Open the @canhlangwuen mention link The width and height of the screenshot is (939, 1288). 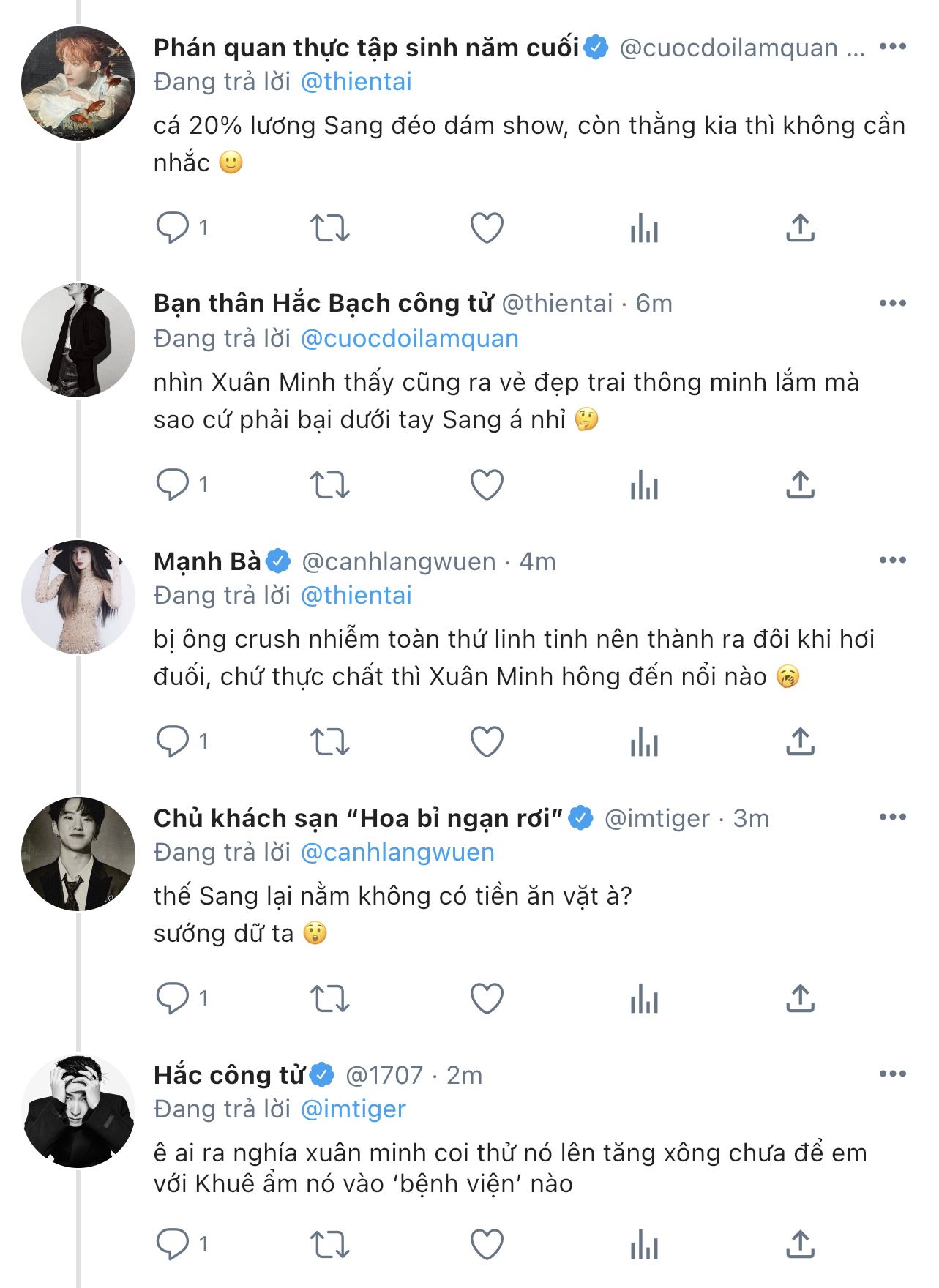(x=397, y=853)
